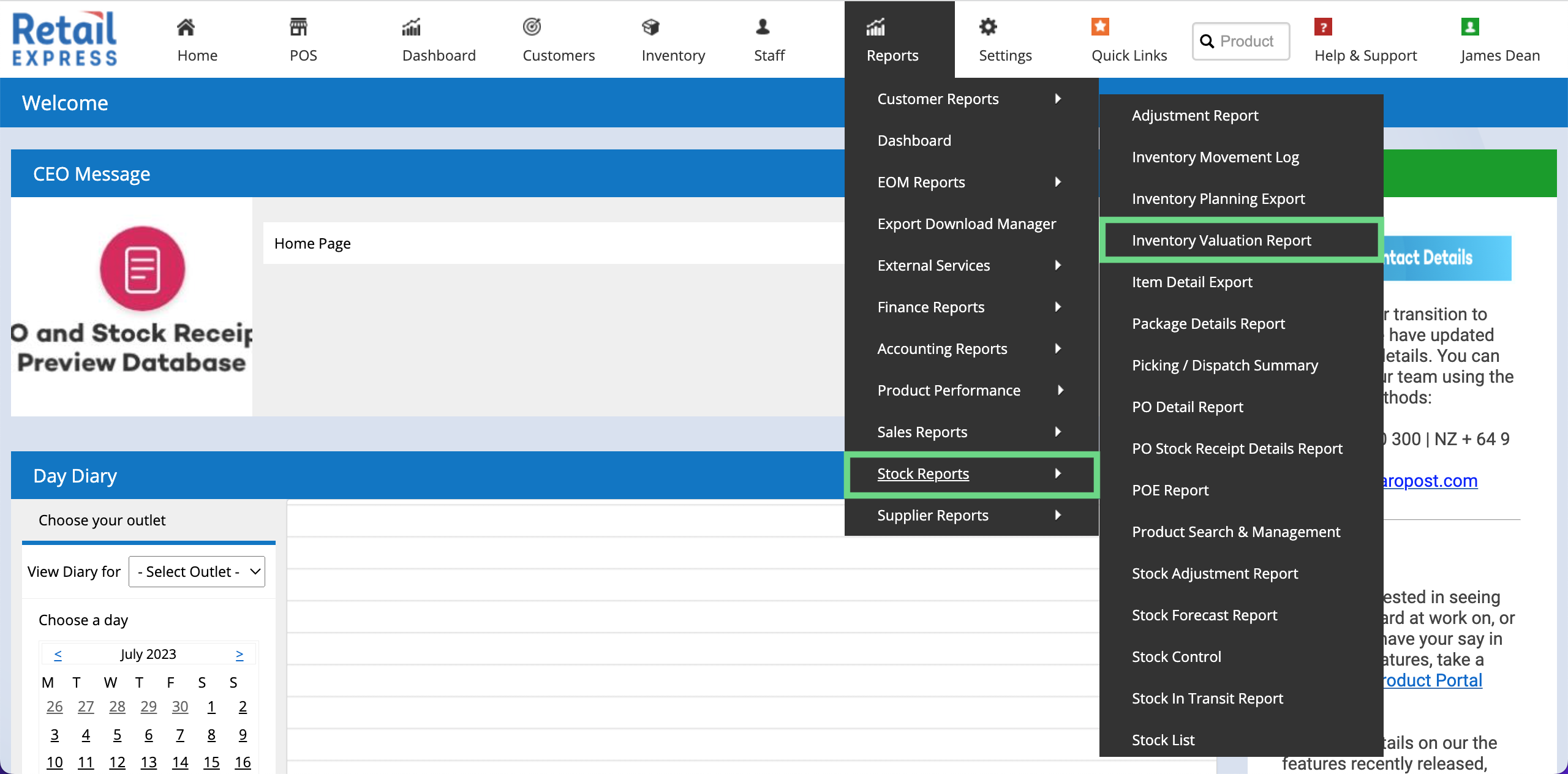Viewport: 1568px width, 774px height.
Task: Open the POS store icon
Action: click(298, 27)
